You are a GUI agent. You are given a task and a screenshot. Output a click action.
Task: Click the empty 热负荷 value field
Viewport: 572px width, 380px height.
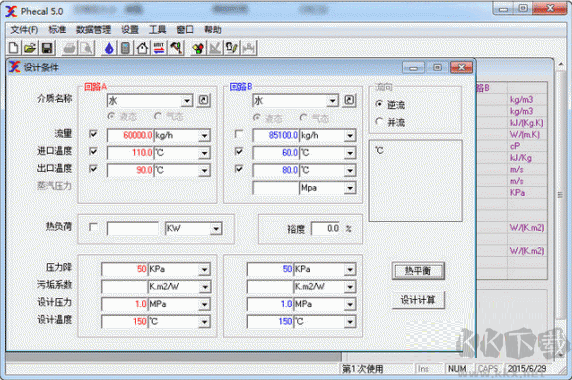pos(133,229)
